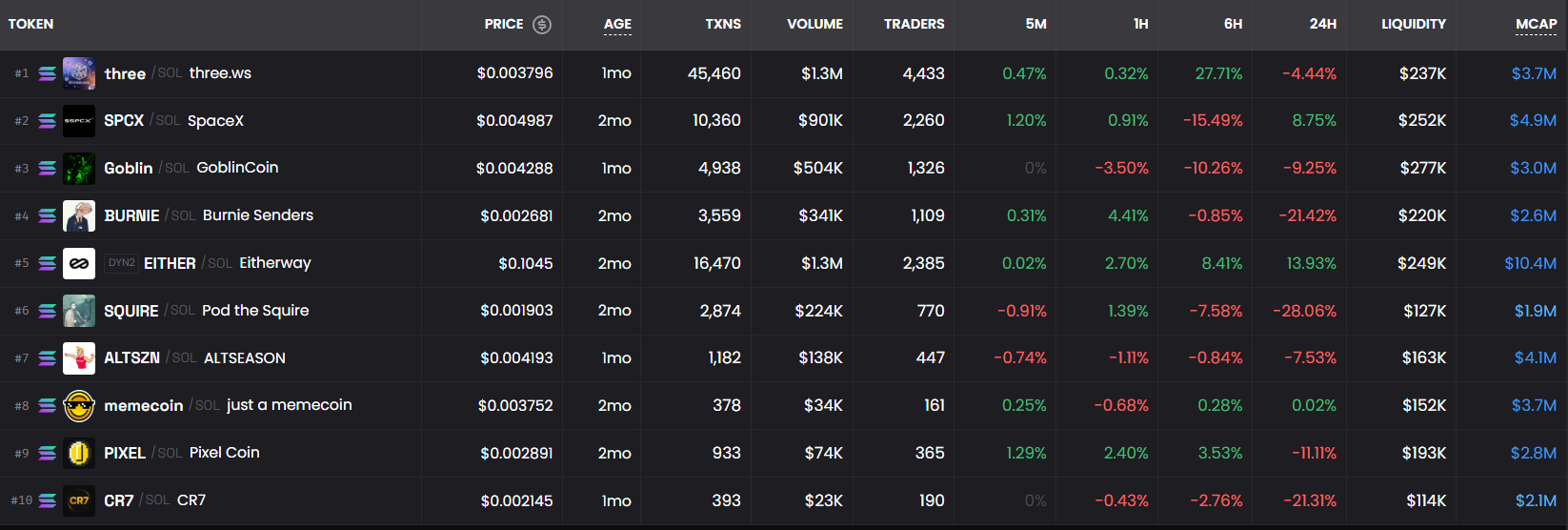Open the Etherway token row
1568x530 pixels.
[784, 263]
